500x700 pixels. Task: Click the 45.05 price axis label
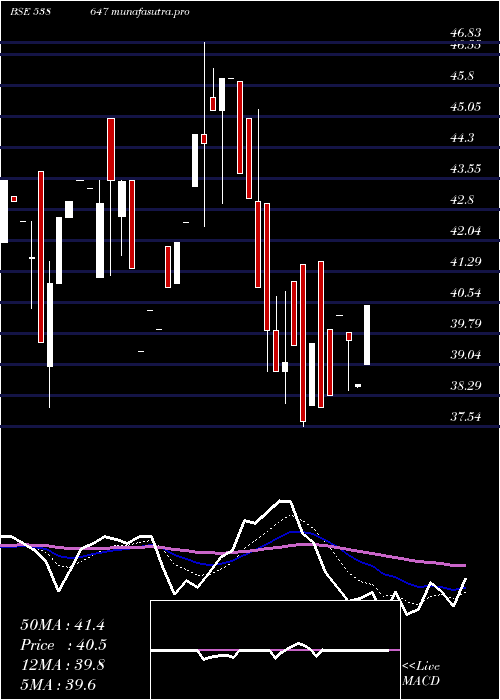pos(466,107)
